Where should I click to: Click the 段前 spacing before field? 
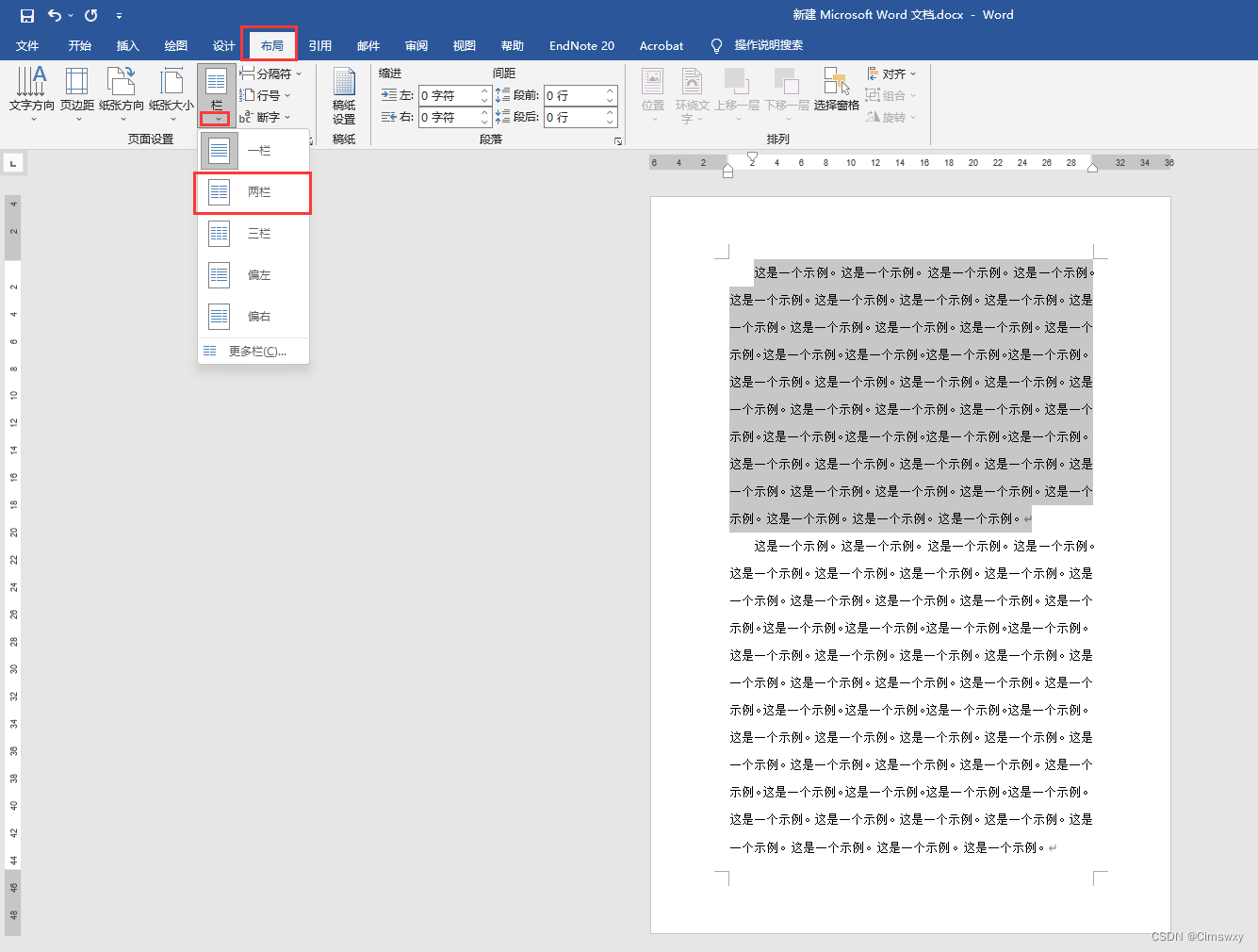tap(575, 95)
